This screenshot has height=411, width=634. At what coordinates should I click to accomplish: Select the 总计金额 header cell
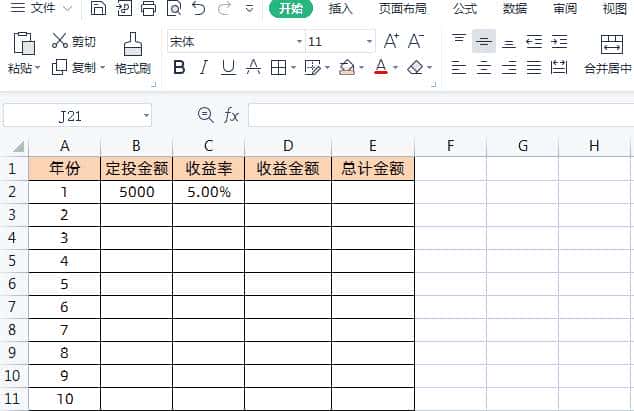(x=373, y=168)
